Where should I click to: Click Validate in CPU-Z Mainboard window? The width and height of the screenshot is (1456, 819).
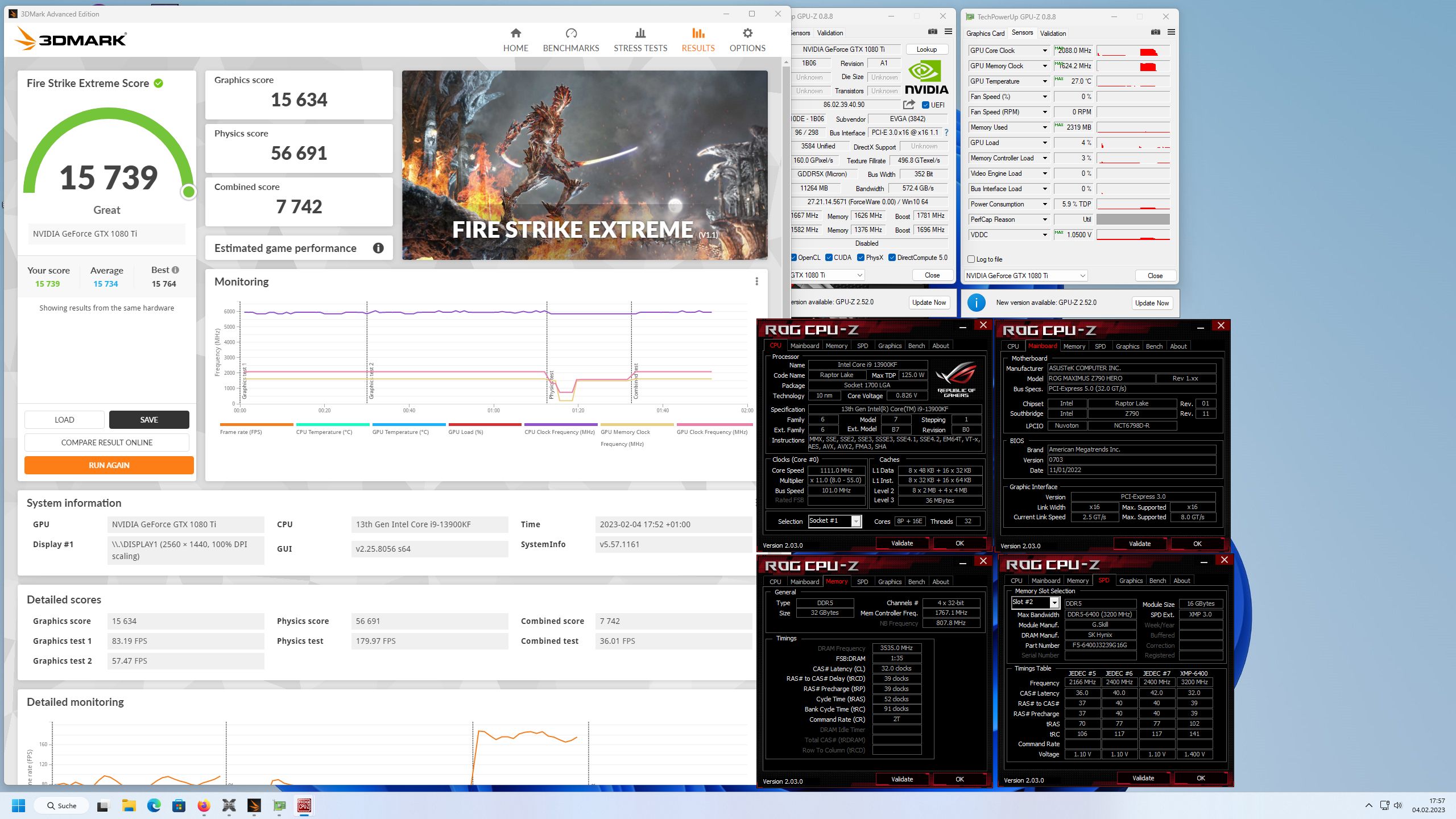tap(1139, 544)
